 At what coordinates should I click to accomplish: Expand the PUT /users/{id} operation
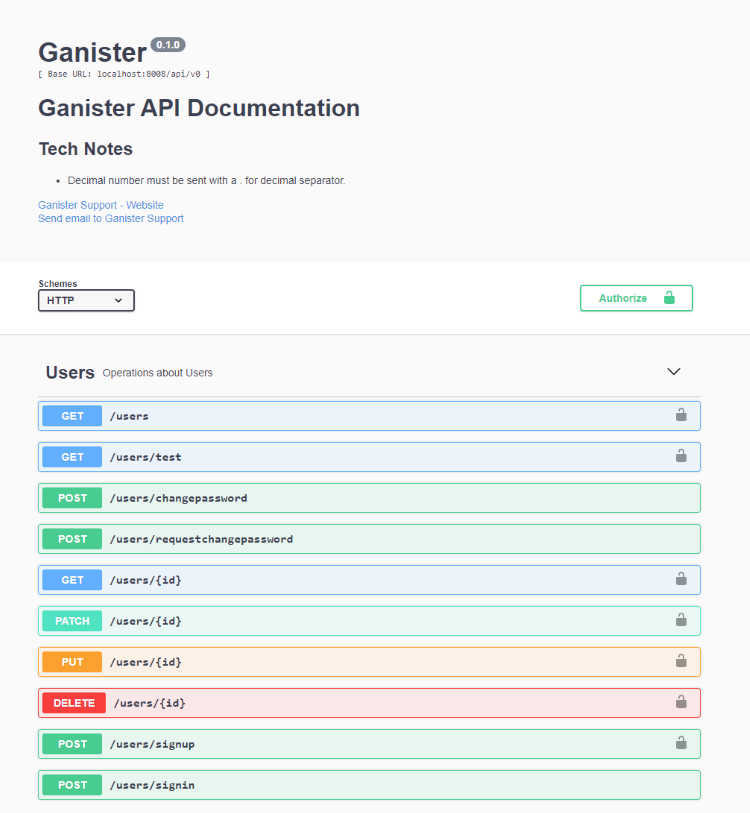(369, 662)
